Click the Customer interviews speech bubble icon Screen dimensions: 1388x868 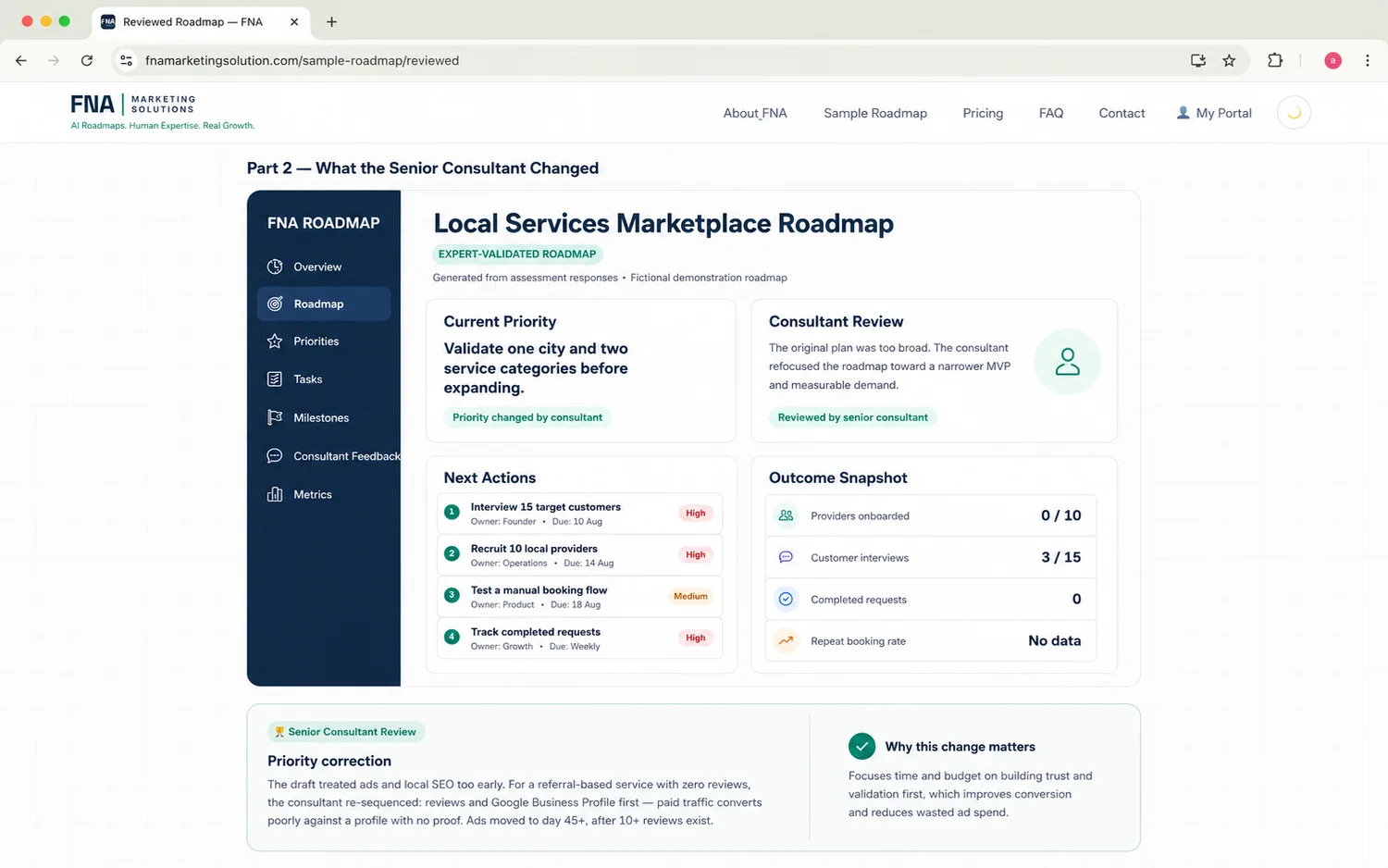tap(786, 557)
